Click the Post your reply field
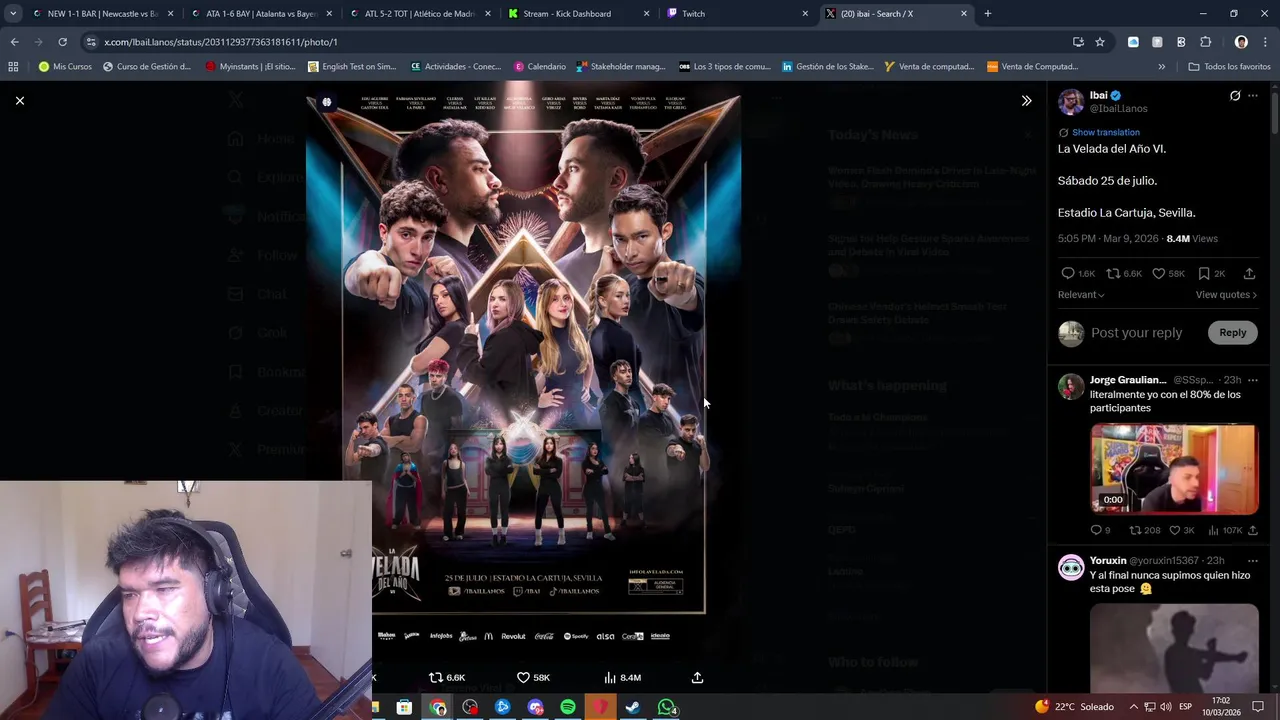 click(1136, 333)
